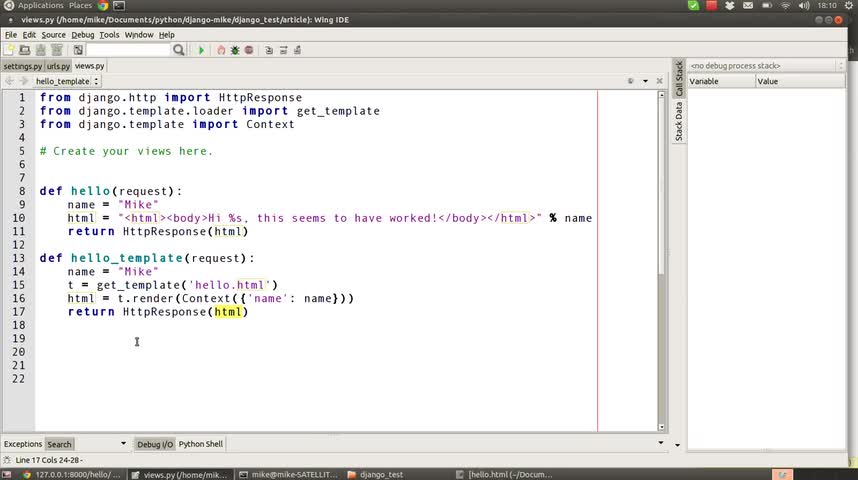
Task: Click the Step Into toolbar icon
Action: coord(269,50)
